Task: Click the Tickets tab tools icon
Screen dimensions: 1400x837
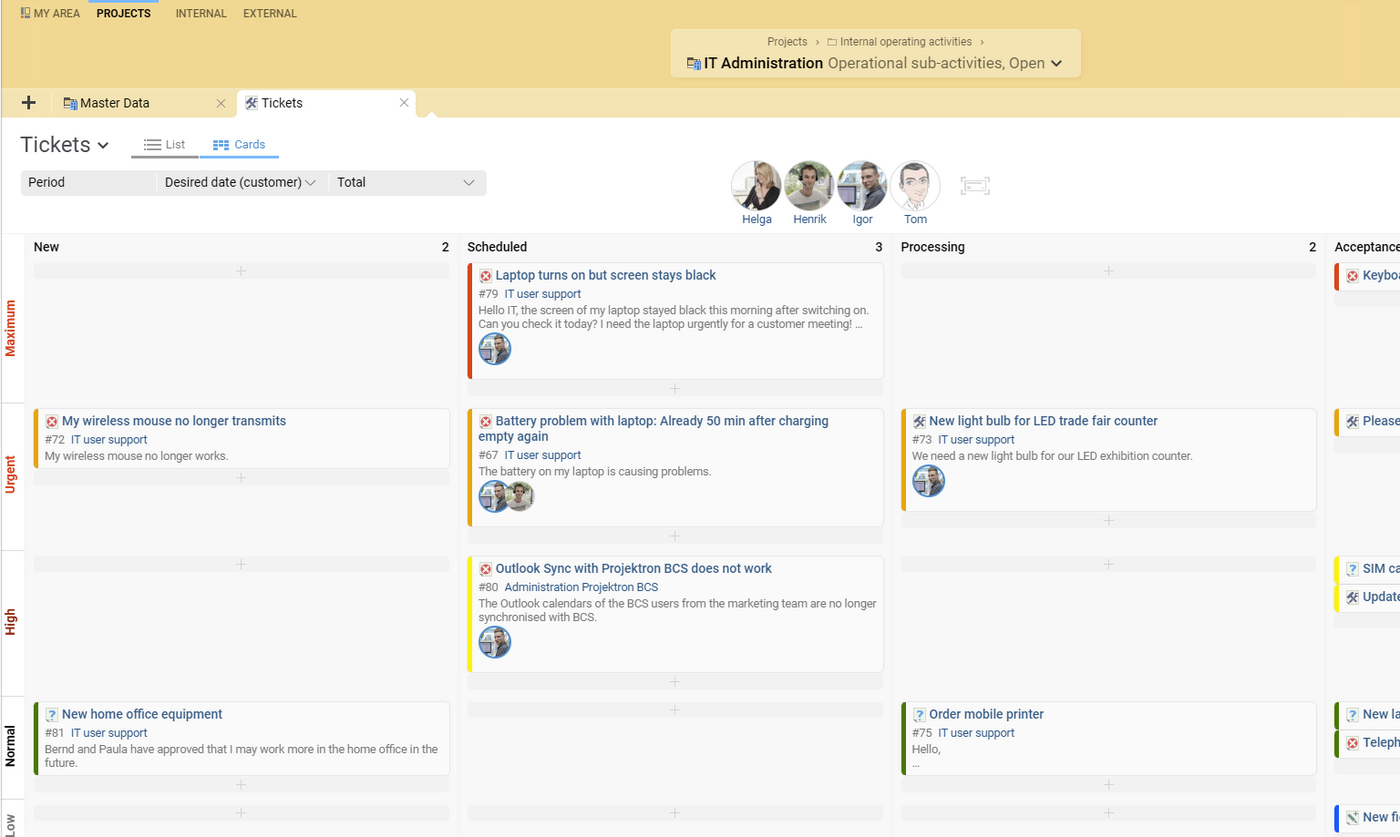Action: [251, 103]
